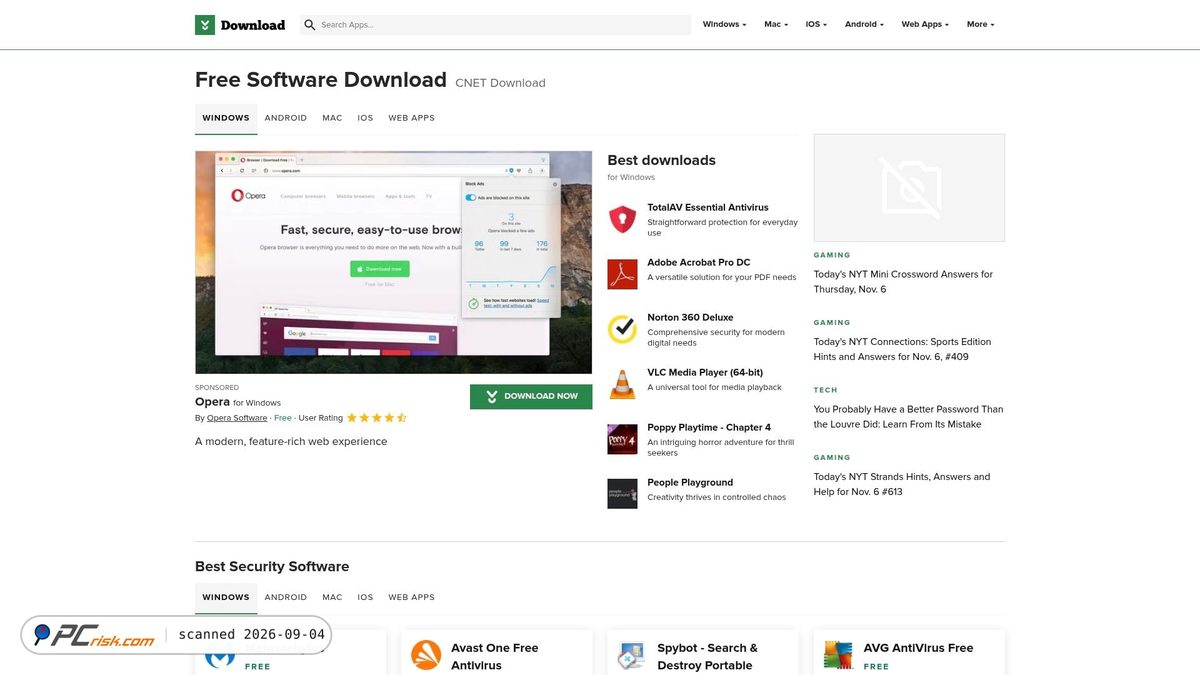Image resolution: width=1200 pixels, height=675 pixels.
Task: Click the Poppy Playtime Chapter 4 icon
Action: click(x=622, y=439)
